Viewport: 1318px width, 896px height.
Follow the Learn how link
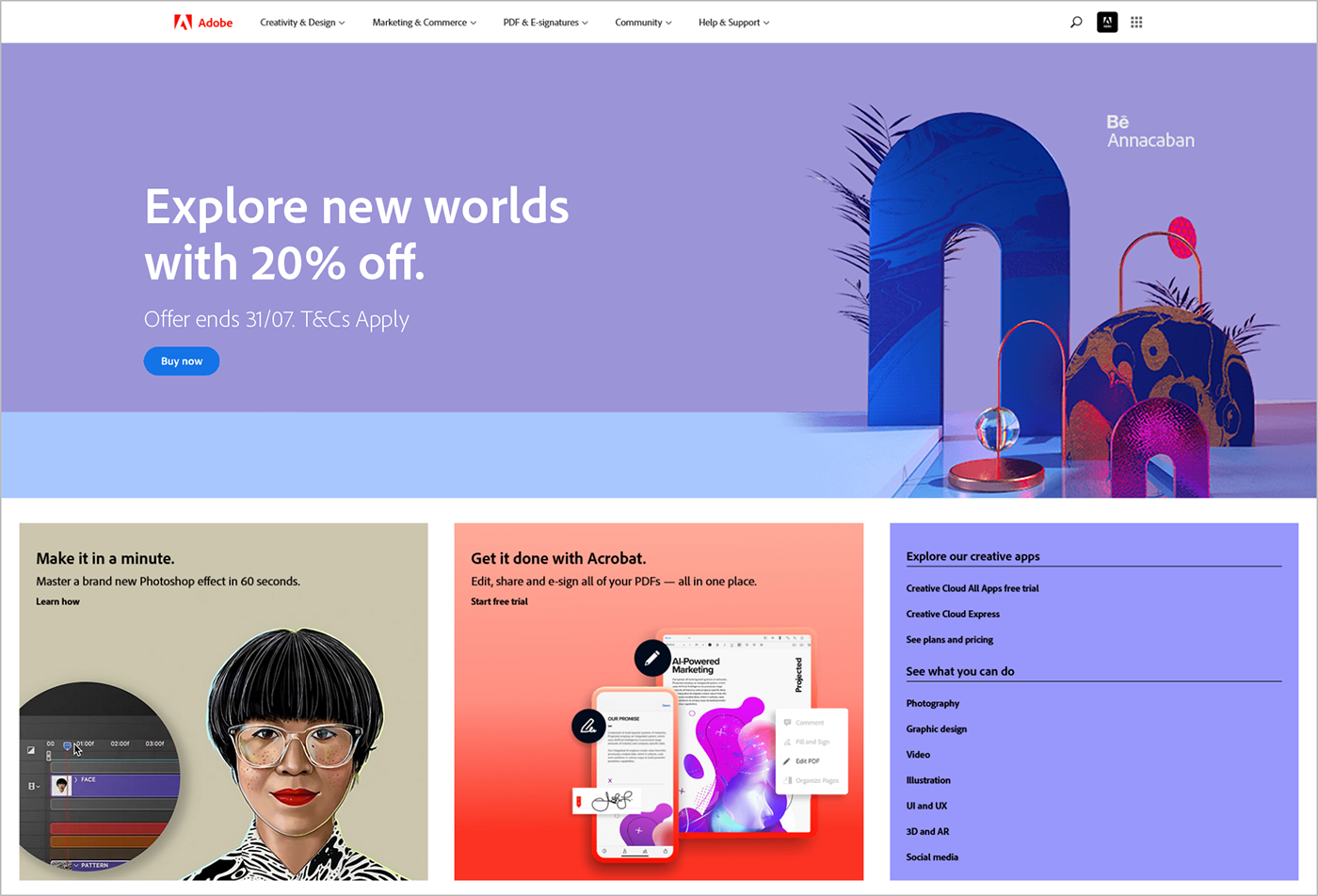click(57, 601)
